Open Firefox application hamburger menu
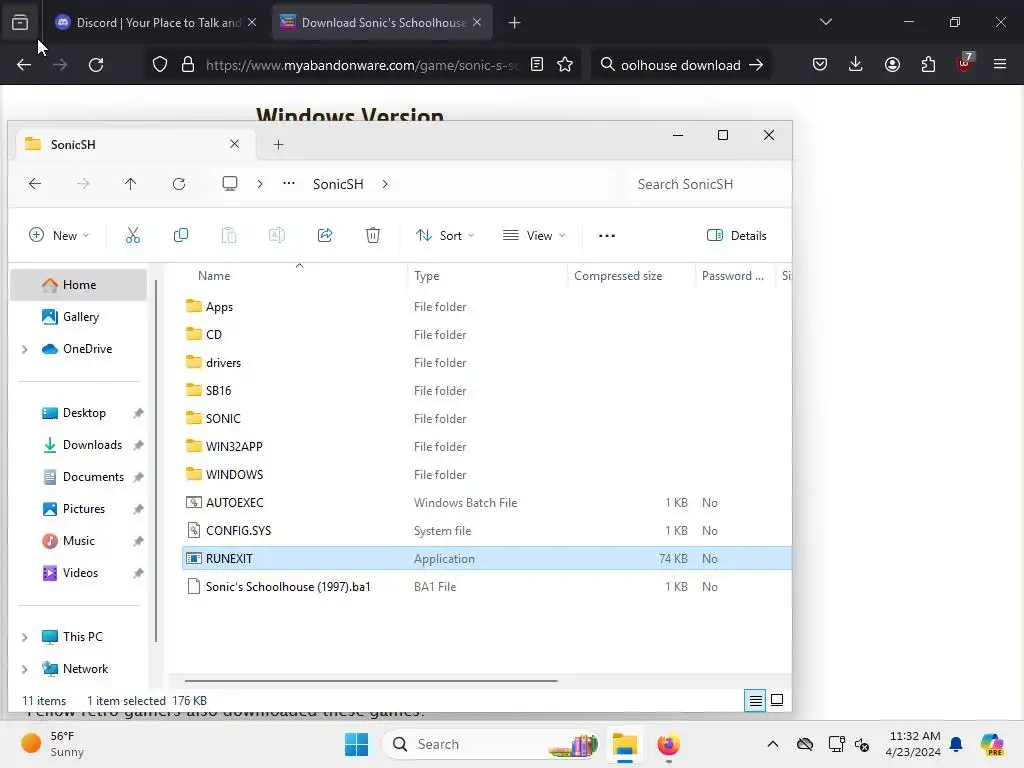This screenshot has width=1024, height=768. [1000, 64]
